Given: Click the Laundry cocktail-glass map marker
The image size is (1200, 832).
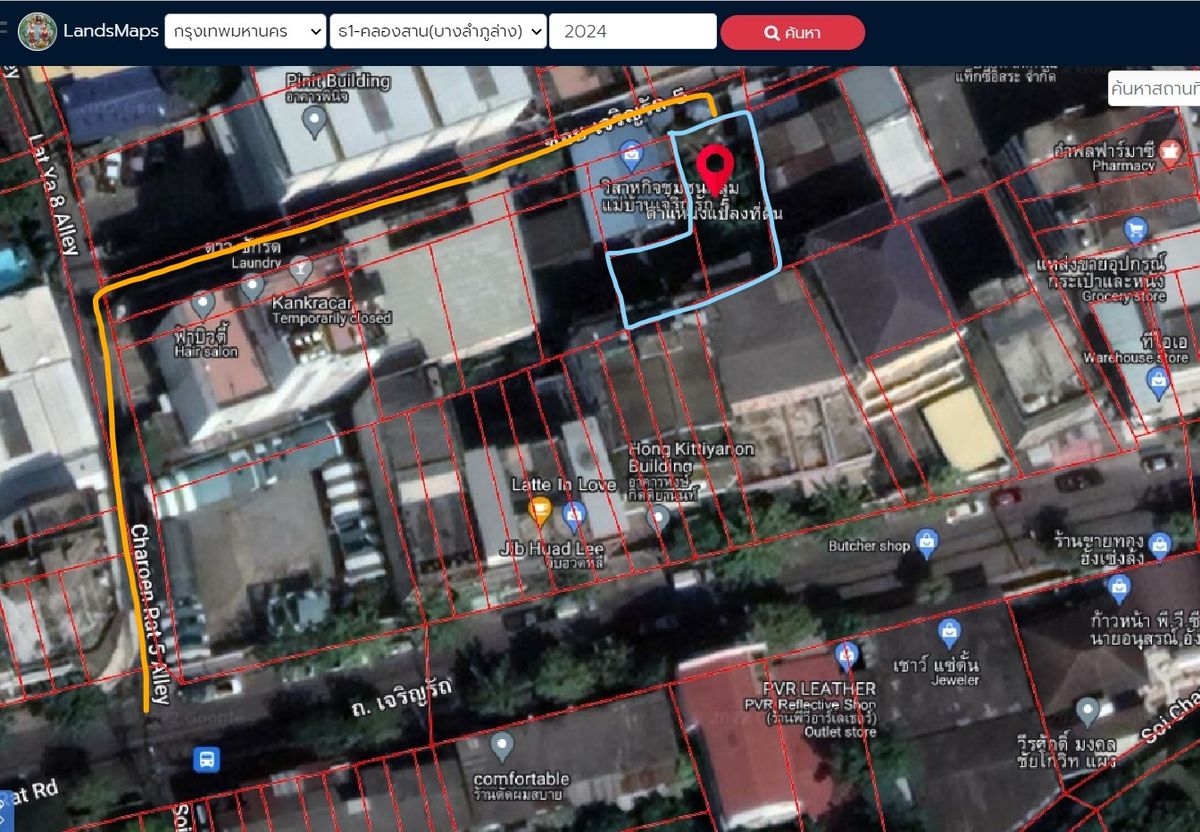Looking at the screenshot, I should click(299, 269).
